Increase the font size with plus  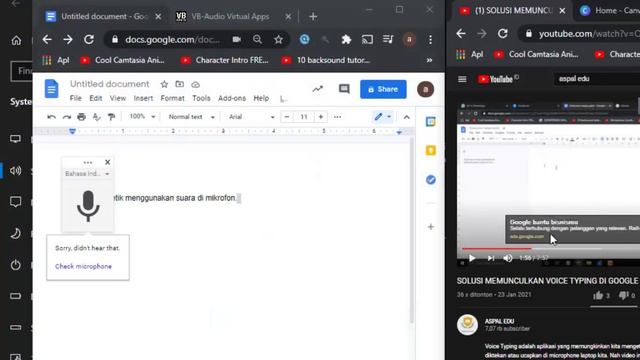(x=321, y=117)
